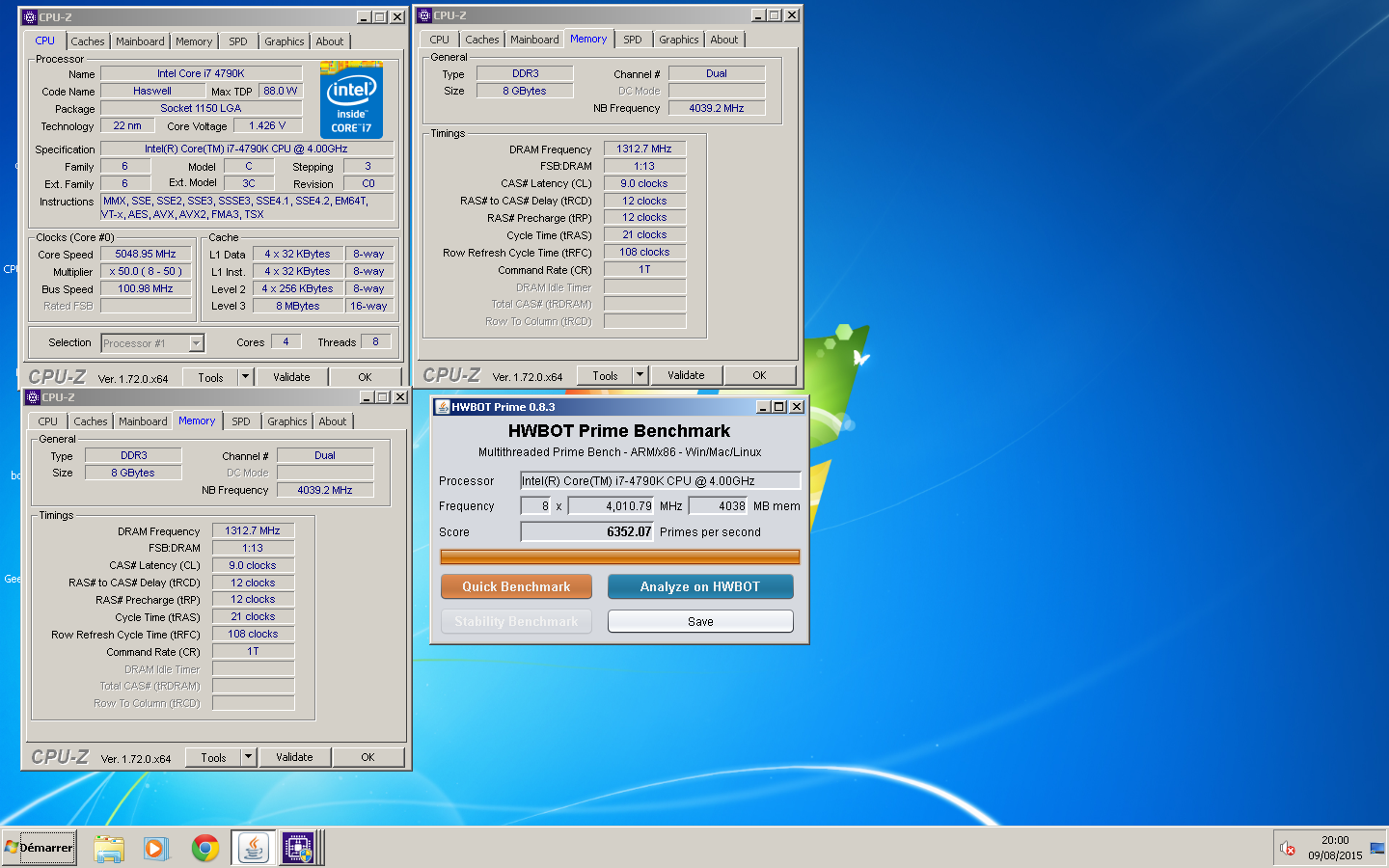The image size is (1389, 868).
Task: Click the HWBOT score field 6352.07
Action: pos(587,531)
